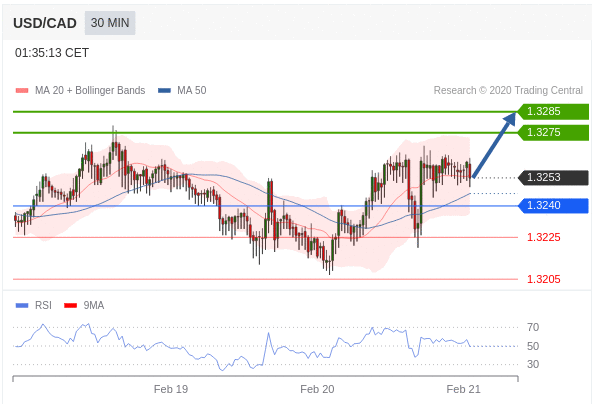
Task: Select the green 1.3275 resistance label
Action: [553, 133]
